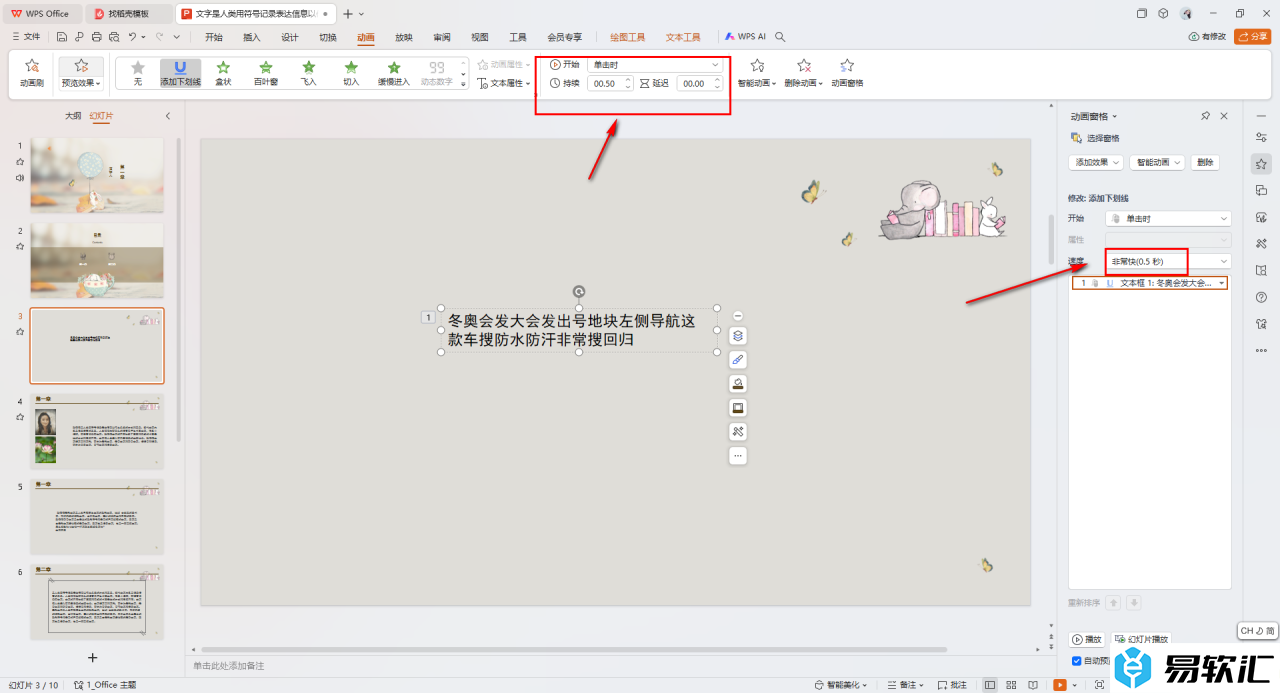
Task: Select the 无 (none) animation effect
Action: pyautogui.click(x=138, y=73)
